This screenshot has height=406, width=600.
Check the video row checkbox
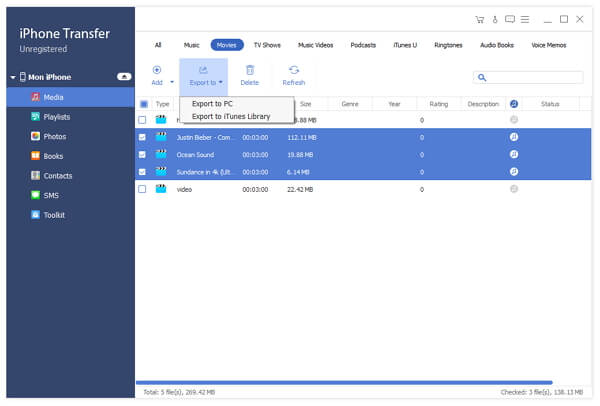click(x=142, y=189)
